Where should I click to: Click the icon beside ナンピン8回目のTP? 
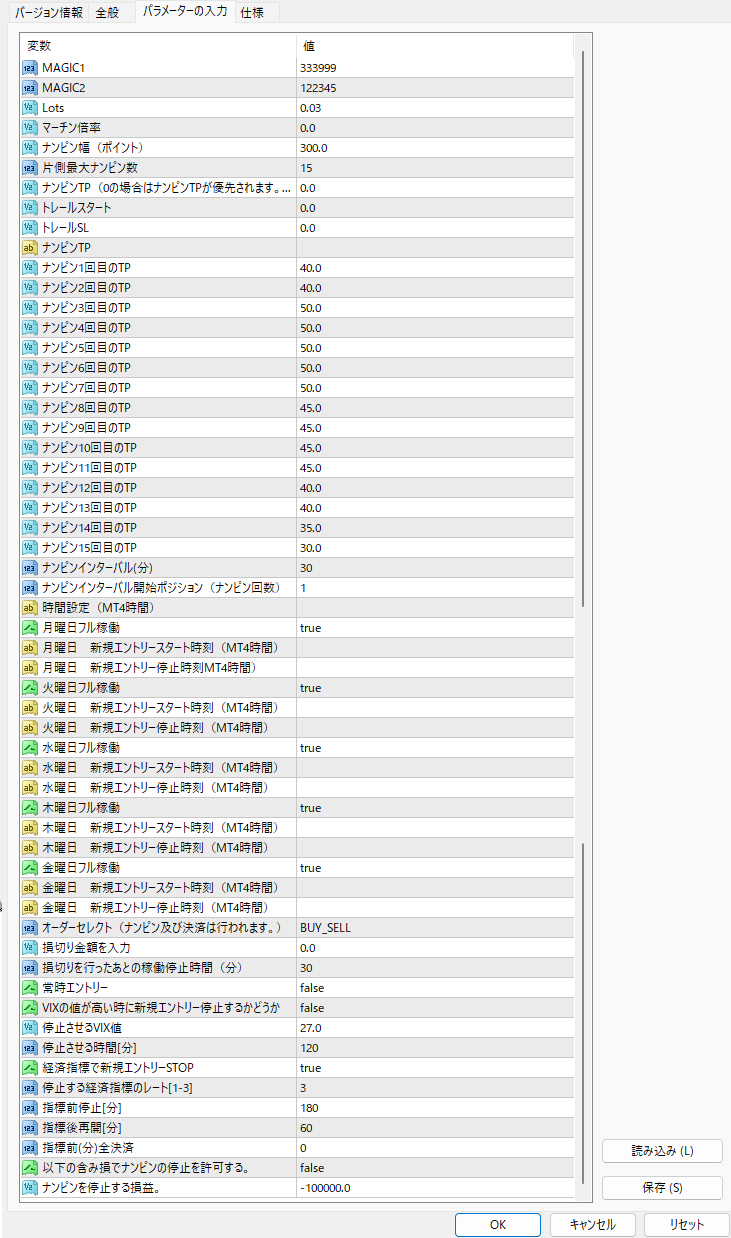pyautogui.click(x=29, y=408)
